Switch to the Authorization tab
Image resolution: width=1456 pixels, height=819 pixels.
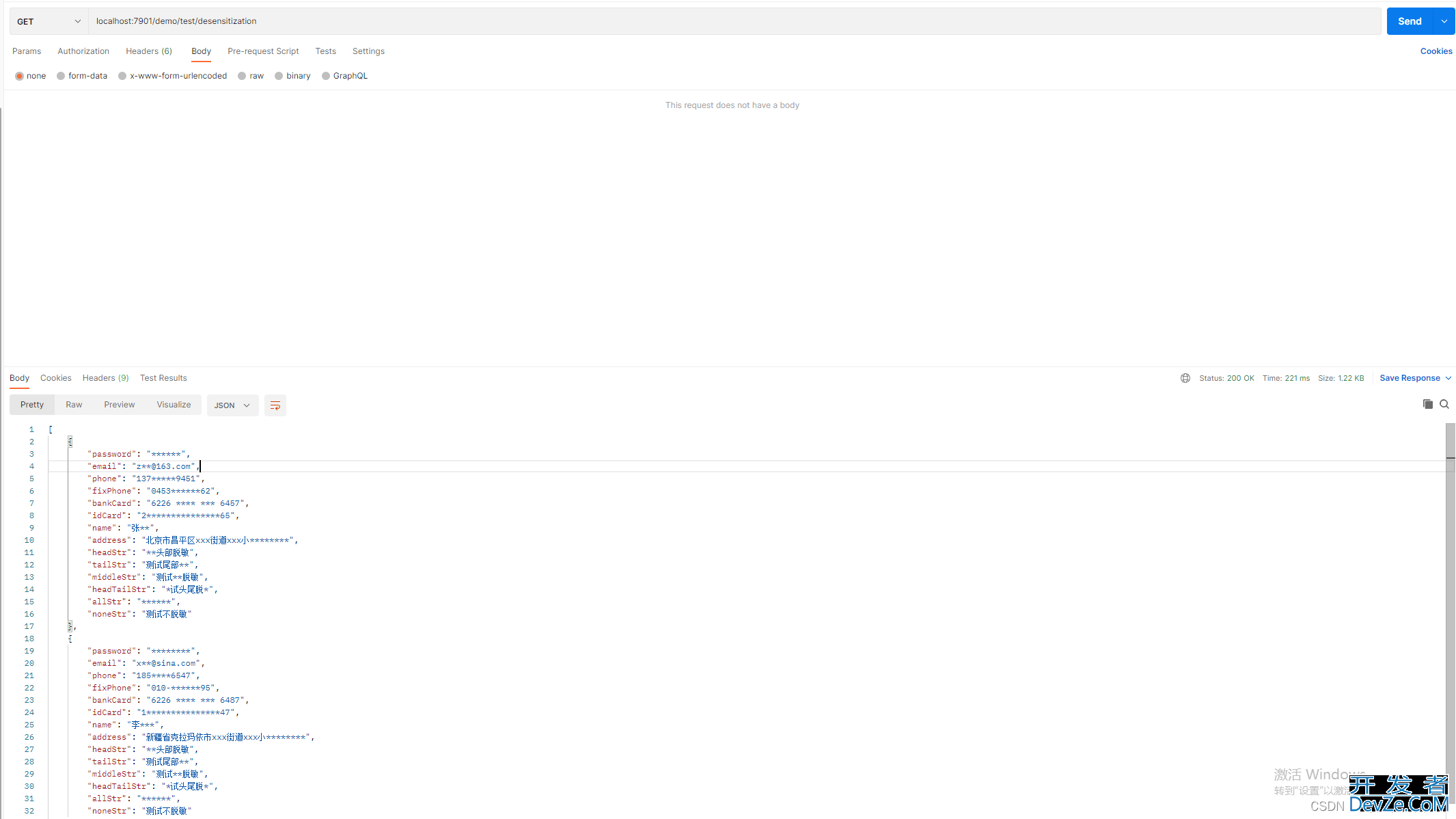pos(83,51)
